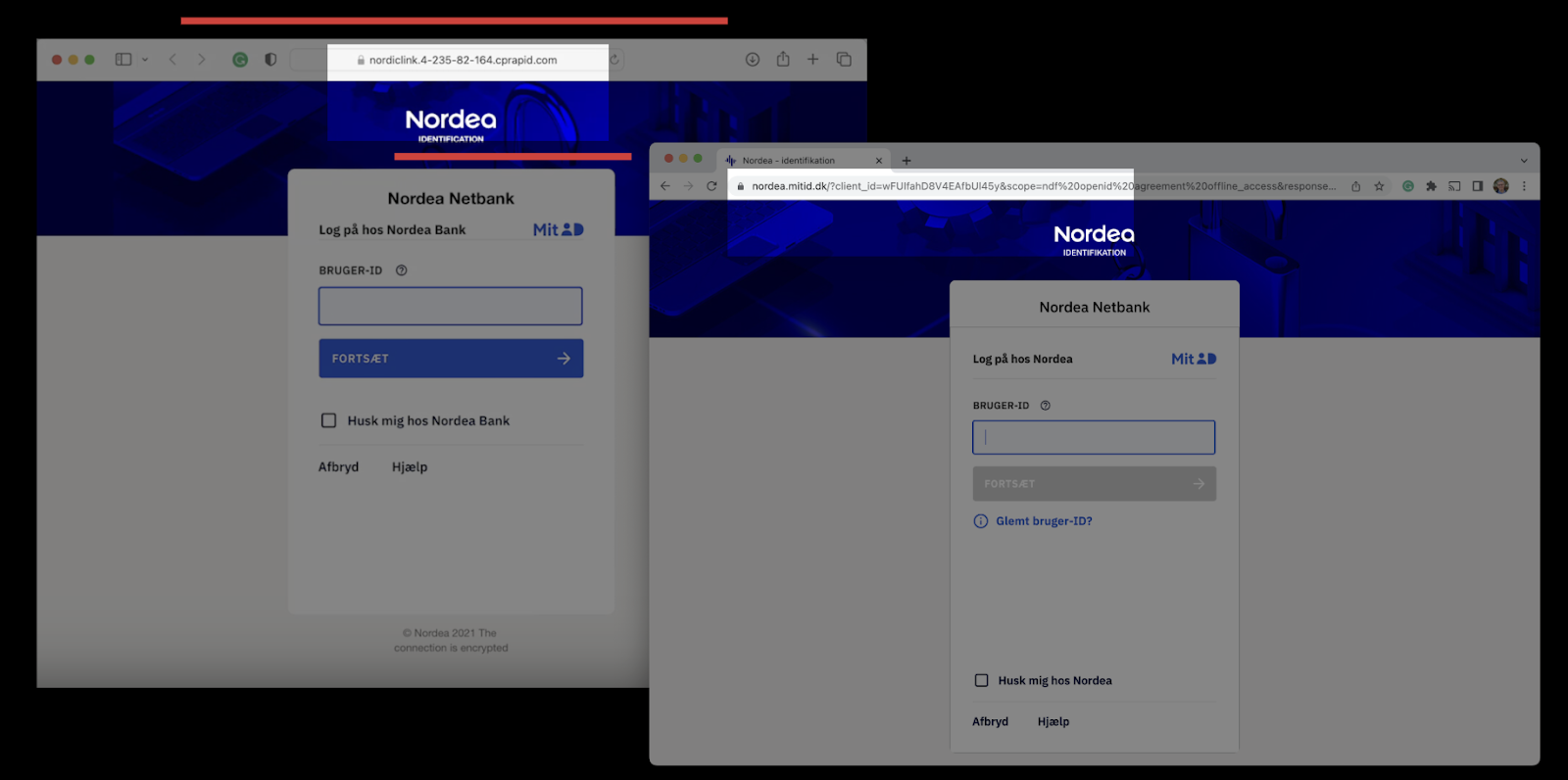Click the BRUGER-ID field in Safari window
Viewport: 1568px width, 780px height.
(x=451, y=306)
